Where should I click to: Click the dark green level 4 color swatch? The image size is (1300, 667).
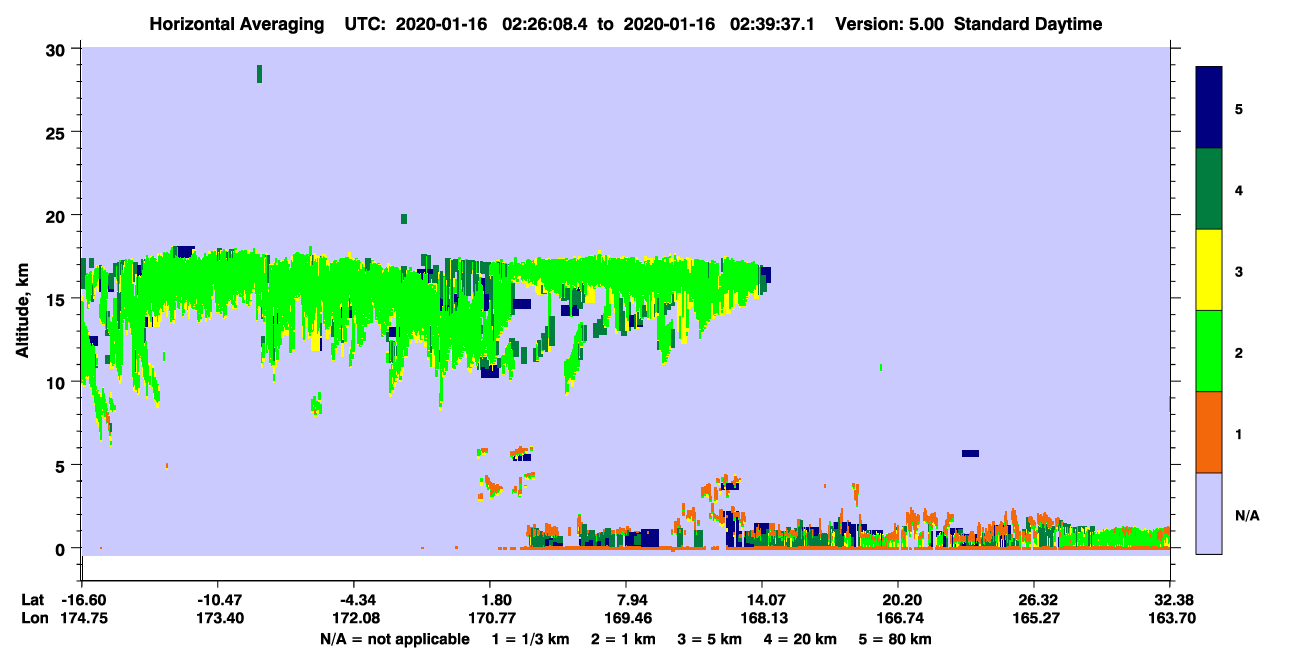pyautogui.click(x=1209, y=189)
